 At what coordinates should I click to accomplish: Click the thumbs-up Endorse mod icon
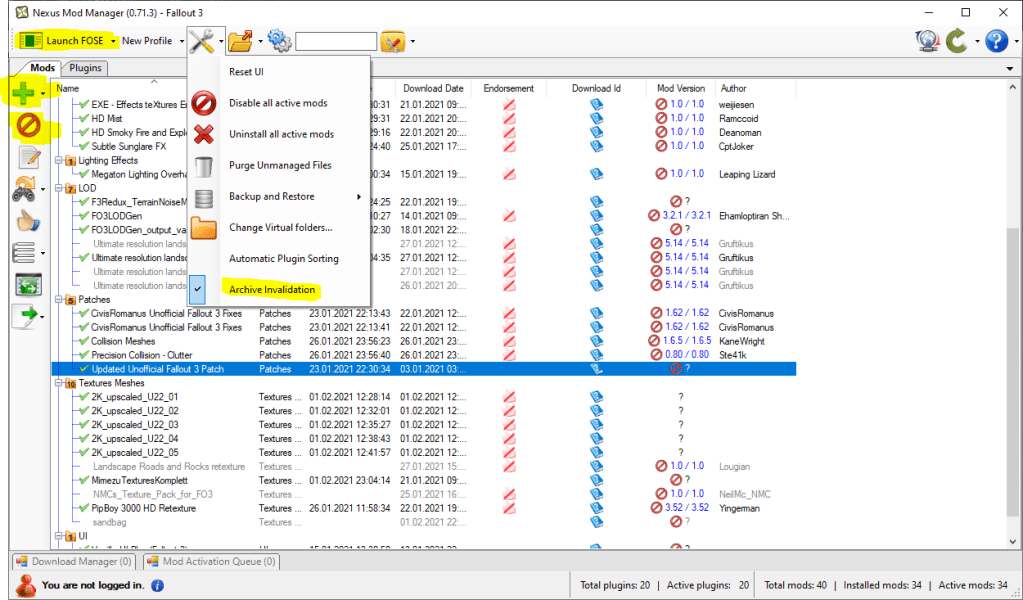[x=28, y=221]
